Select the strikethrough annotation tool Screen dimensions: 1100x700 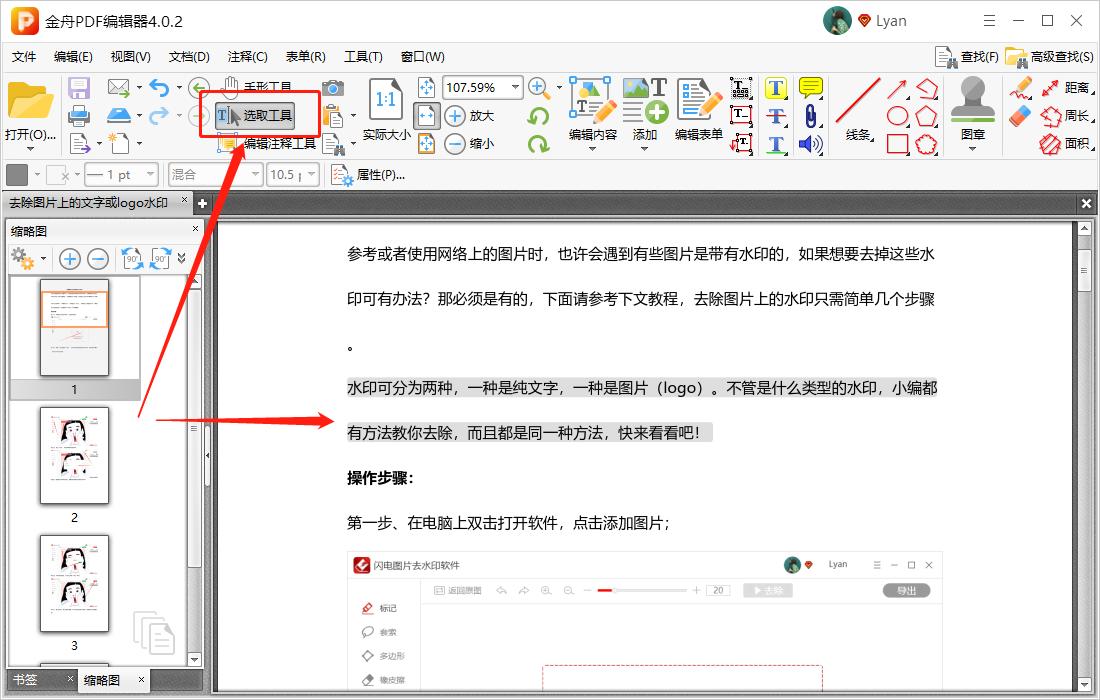click(776, 116)
